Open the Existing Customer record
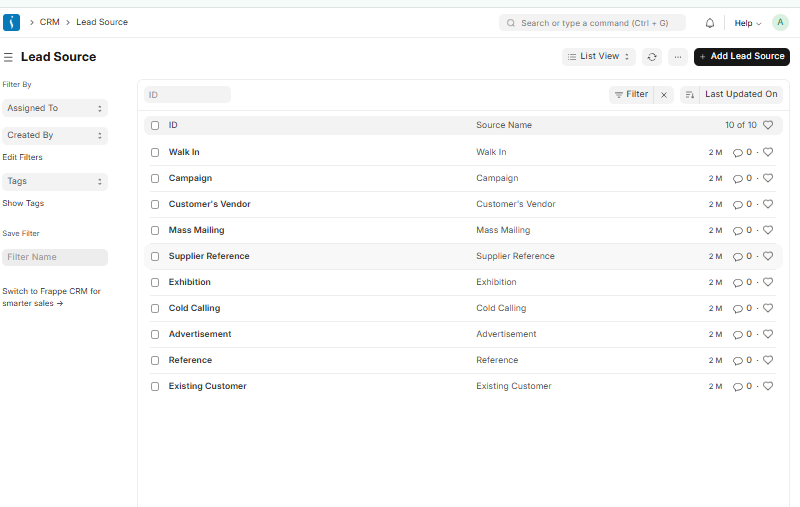Image resolution: width=800 pixels, height=507 pixels. 207,386
